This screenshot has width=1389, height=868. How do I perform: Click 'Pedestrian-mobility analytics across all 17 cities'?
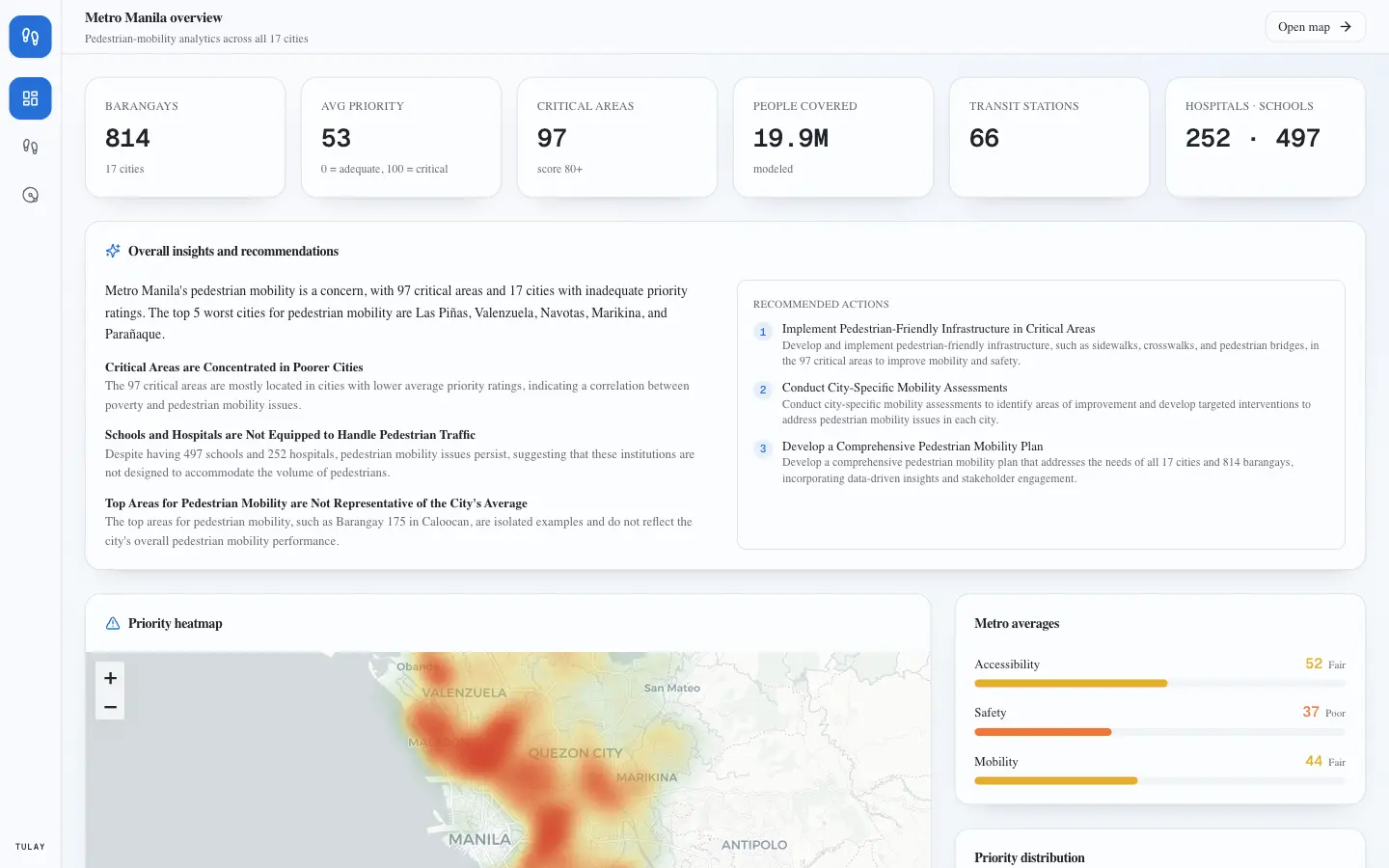click(x=197, y=39)
